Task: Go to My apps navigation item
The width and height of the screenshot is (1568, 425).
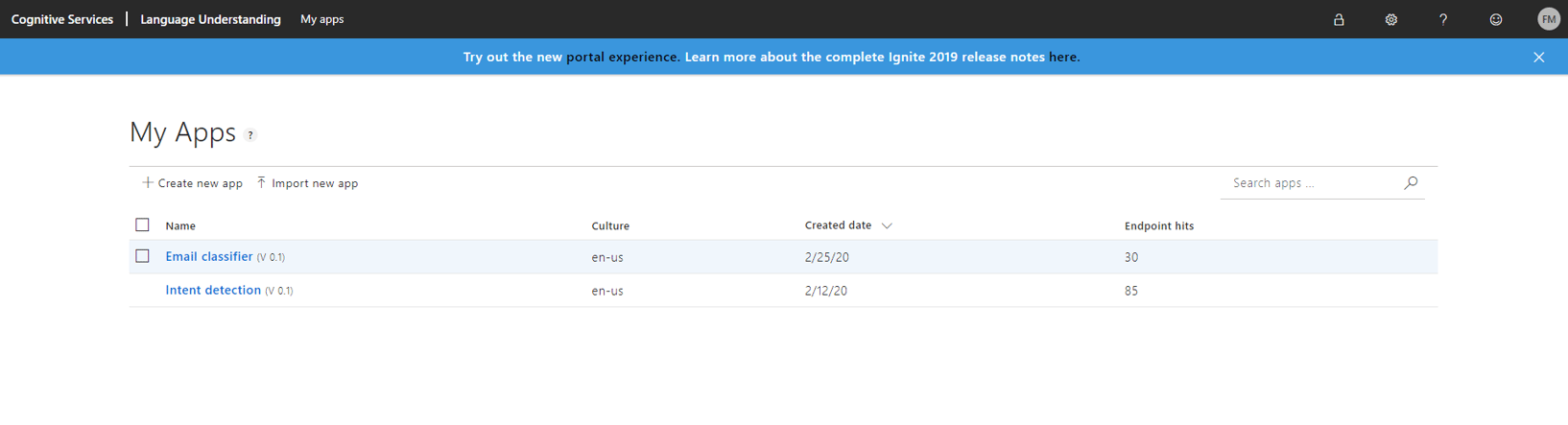Action: tap(321, 19)
